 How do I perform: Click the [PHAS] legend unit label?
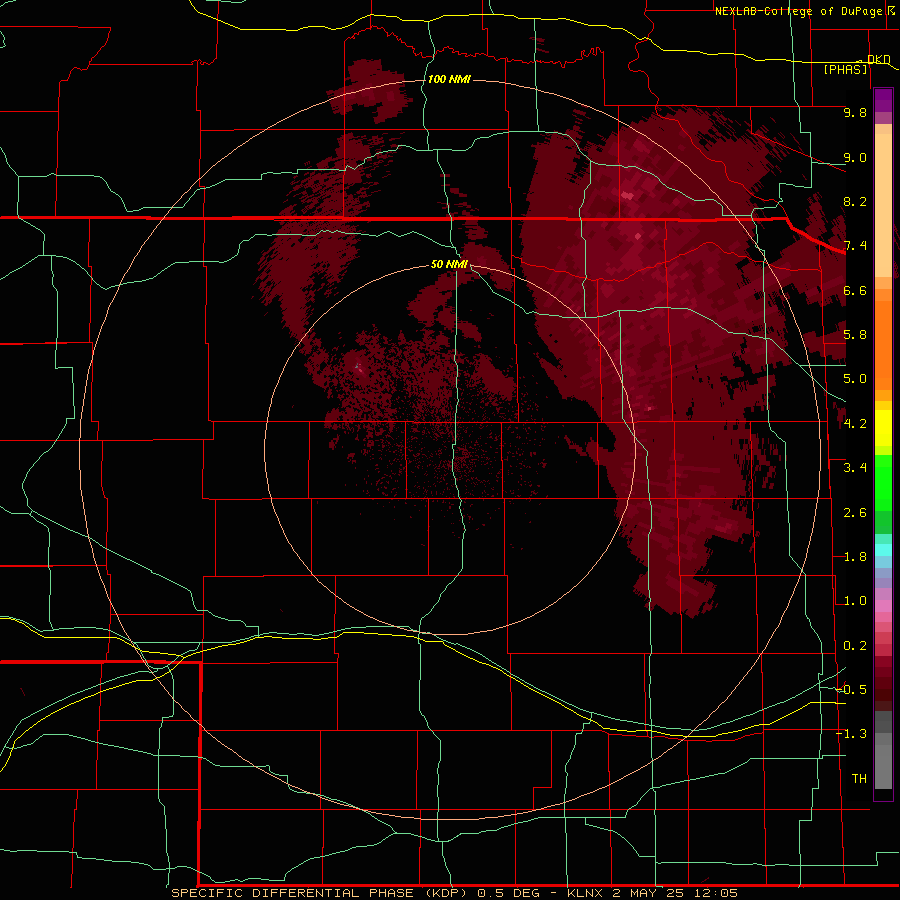[845, 69]
